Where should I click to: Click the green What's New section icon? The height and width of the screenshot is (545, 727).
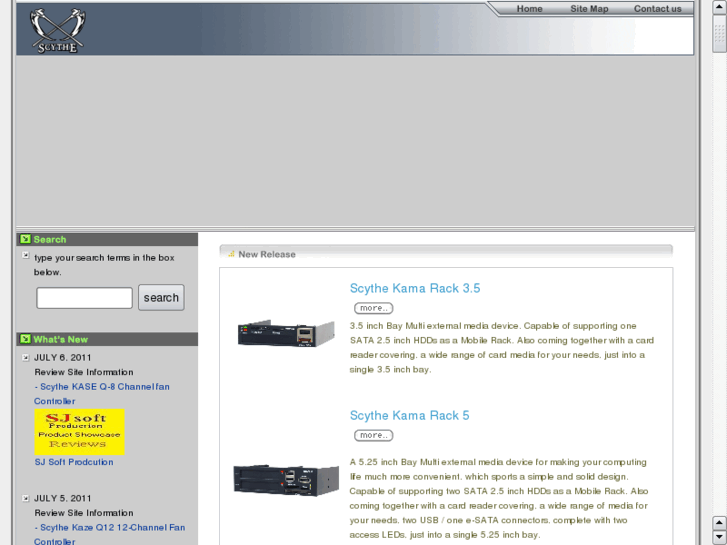click(26, 339)
